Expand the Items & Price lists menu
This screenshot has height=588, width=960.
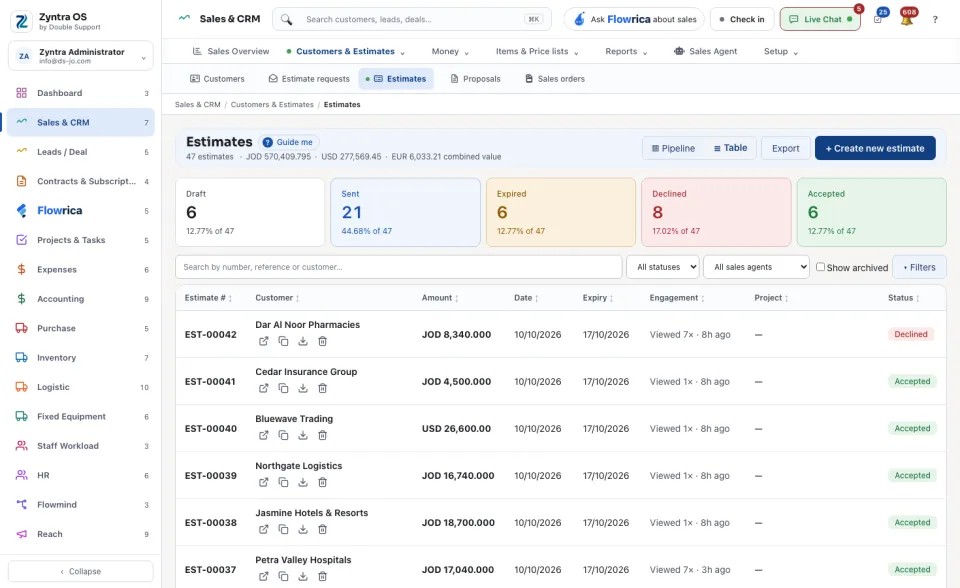[x=537, y=51]
